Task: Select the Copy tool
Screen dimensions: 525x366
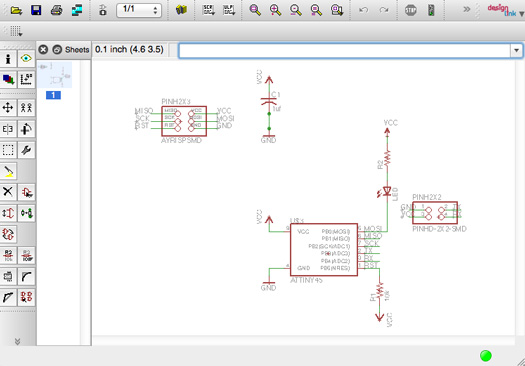Action: (26, 108)
